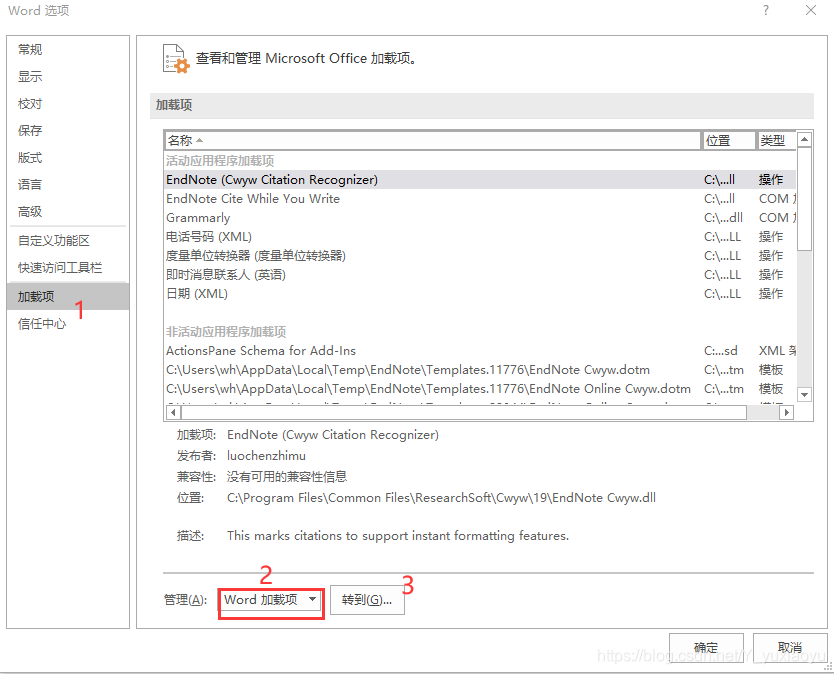Select 即时消息联系人 (英语) row
This screenshot has height=674, width=834.
(x=480, y=275)
